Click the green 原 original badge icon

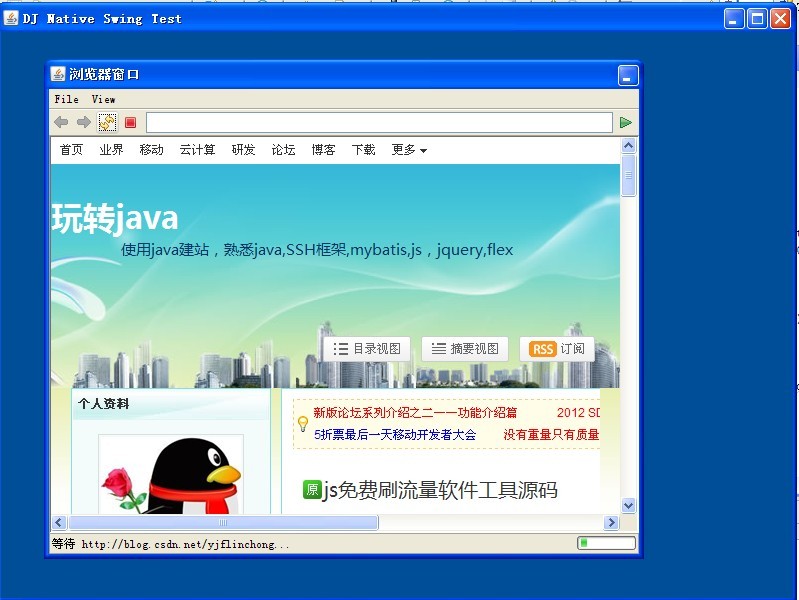(x=312, y=489)
